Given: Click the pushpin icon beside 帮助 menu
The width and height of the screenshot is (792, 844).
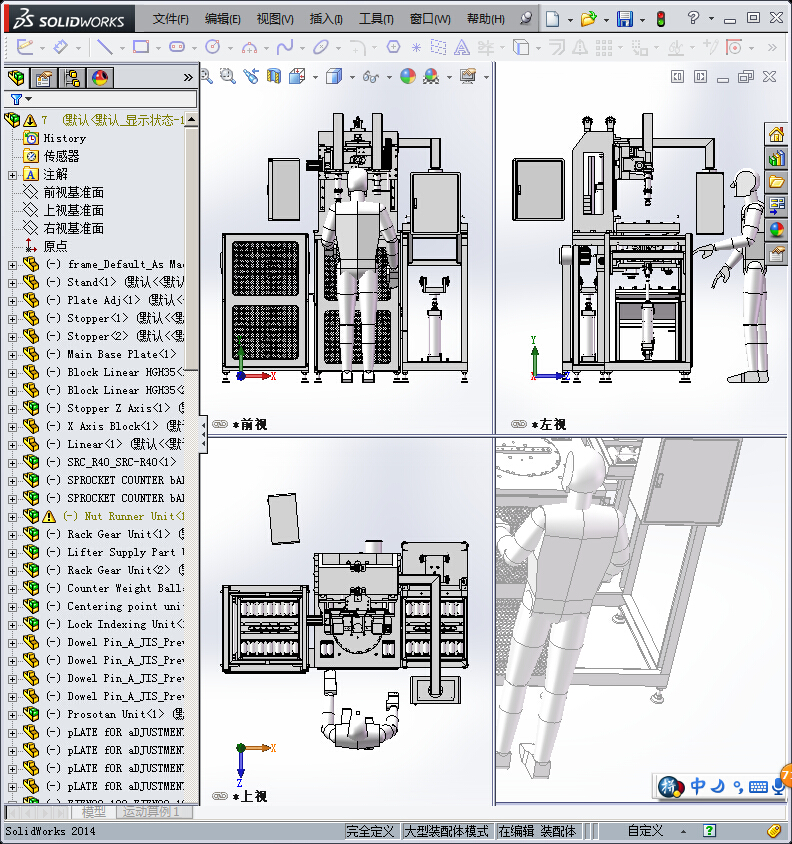Looking at the screenshot, I should [x=525, y=19].
